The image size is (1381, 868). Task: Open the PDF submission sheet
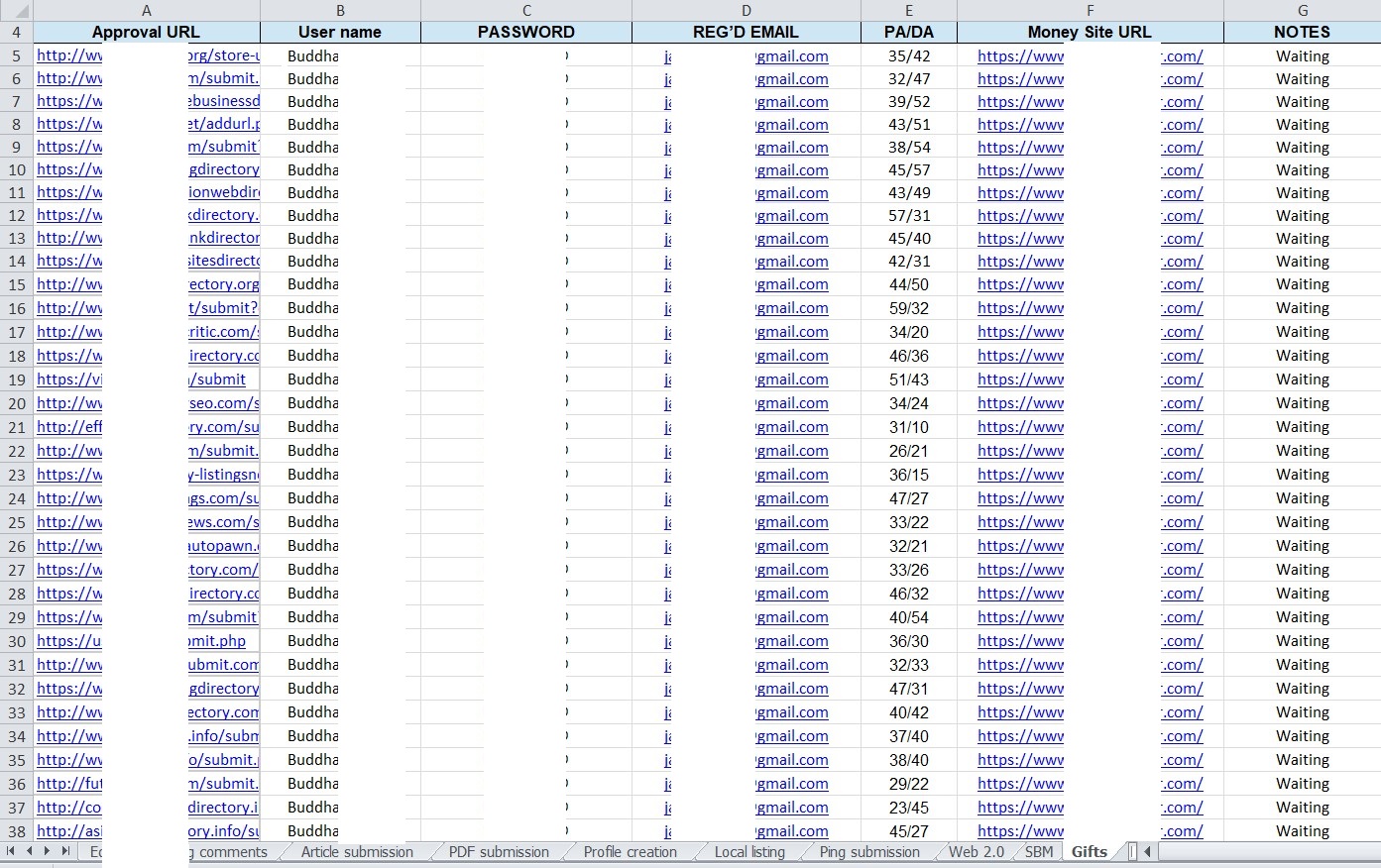point(498,852)
